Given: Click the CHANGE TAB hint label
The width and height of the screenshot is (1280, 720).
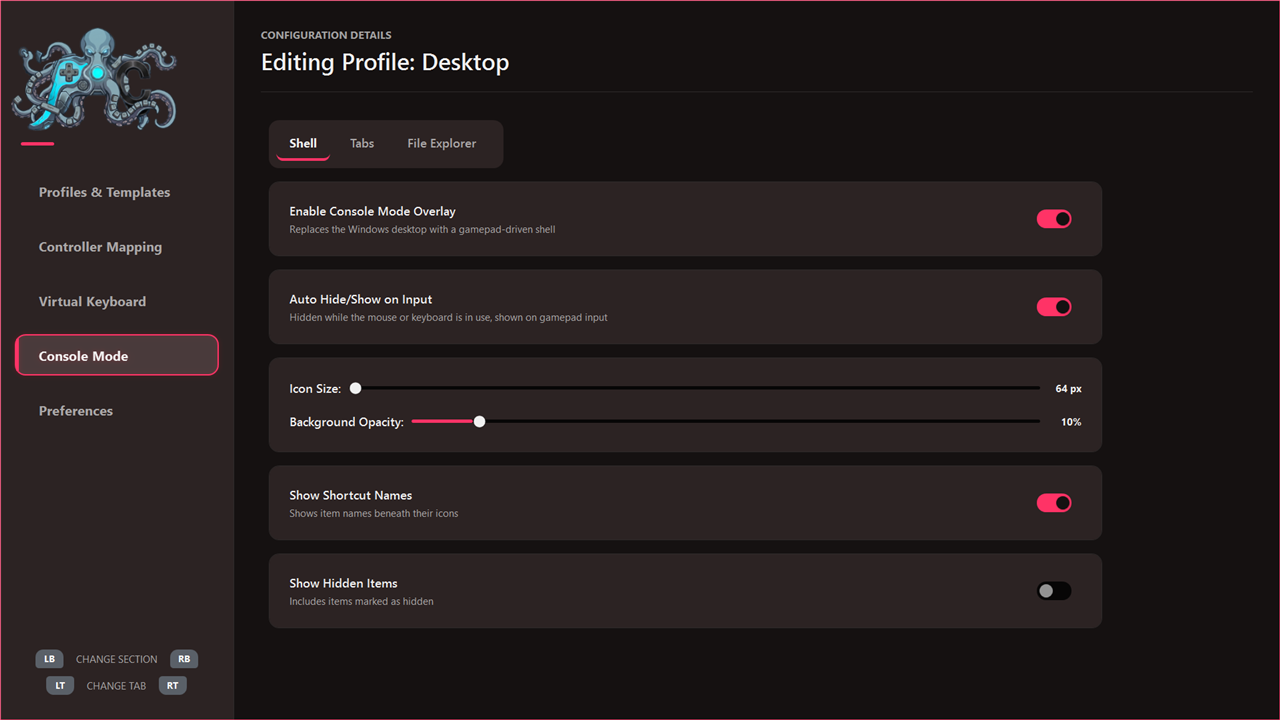Looking at the screenshot, I should point(117,686).
